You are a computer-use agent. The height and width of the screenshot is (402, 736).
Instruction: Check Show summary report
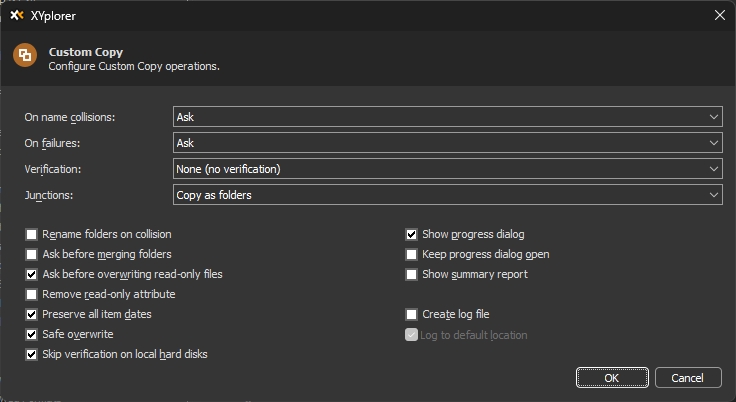pyautogui.click(x=411, y=274)
